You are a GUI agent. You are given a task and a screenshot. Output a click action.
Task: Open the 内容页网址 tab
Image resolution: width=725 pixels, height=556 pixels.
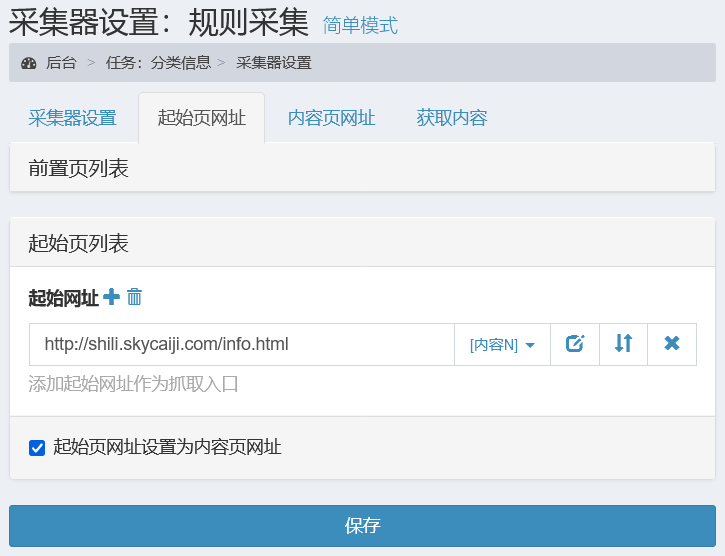331,118
